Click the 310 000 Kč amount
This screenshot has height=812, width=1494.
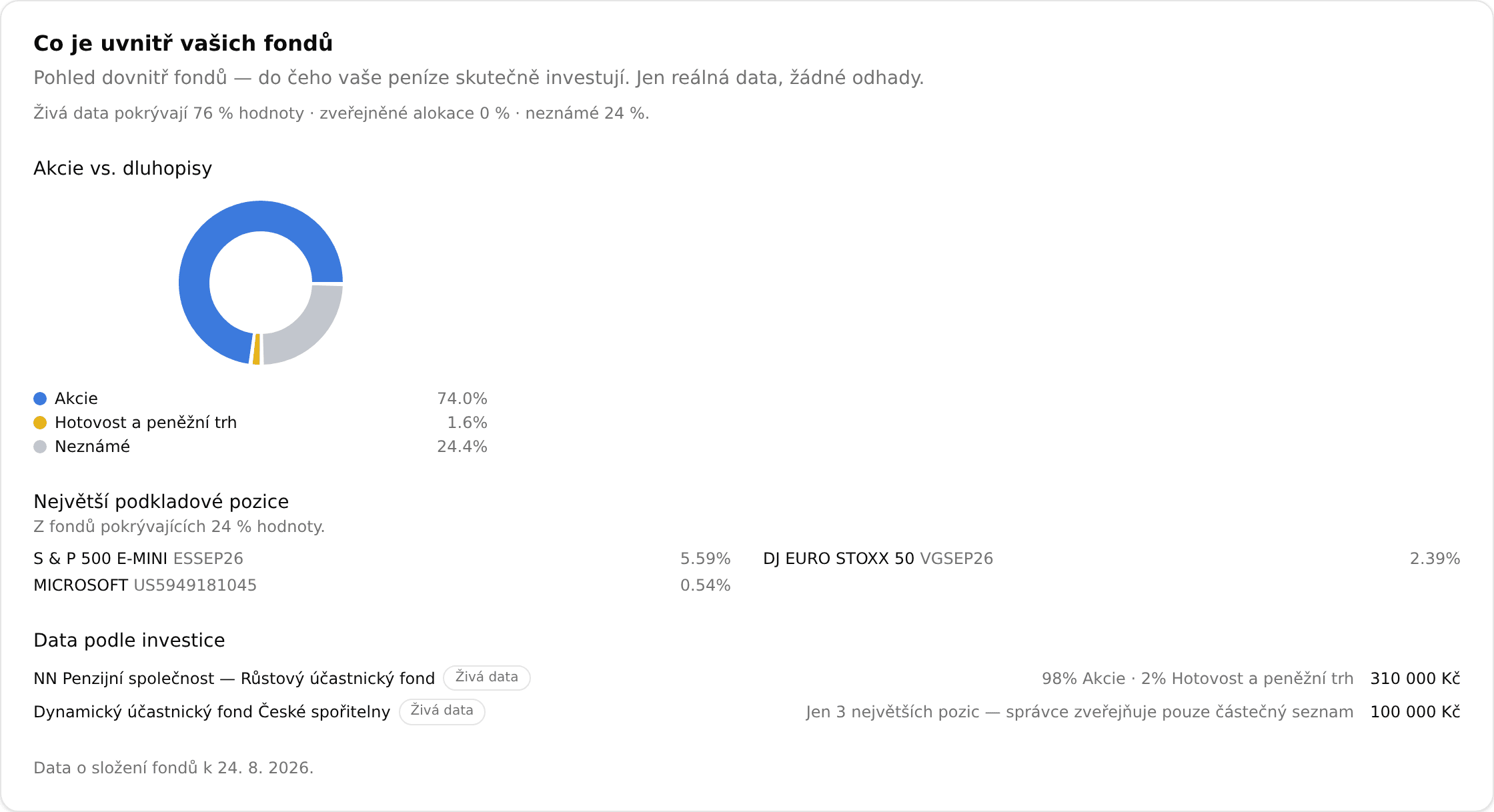click(x=1415, y=679)
